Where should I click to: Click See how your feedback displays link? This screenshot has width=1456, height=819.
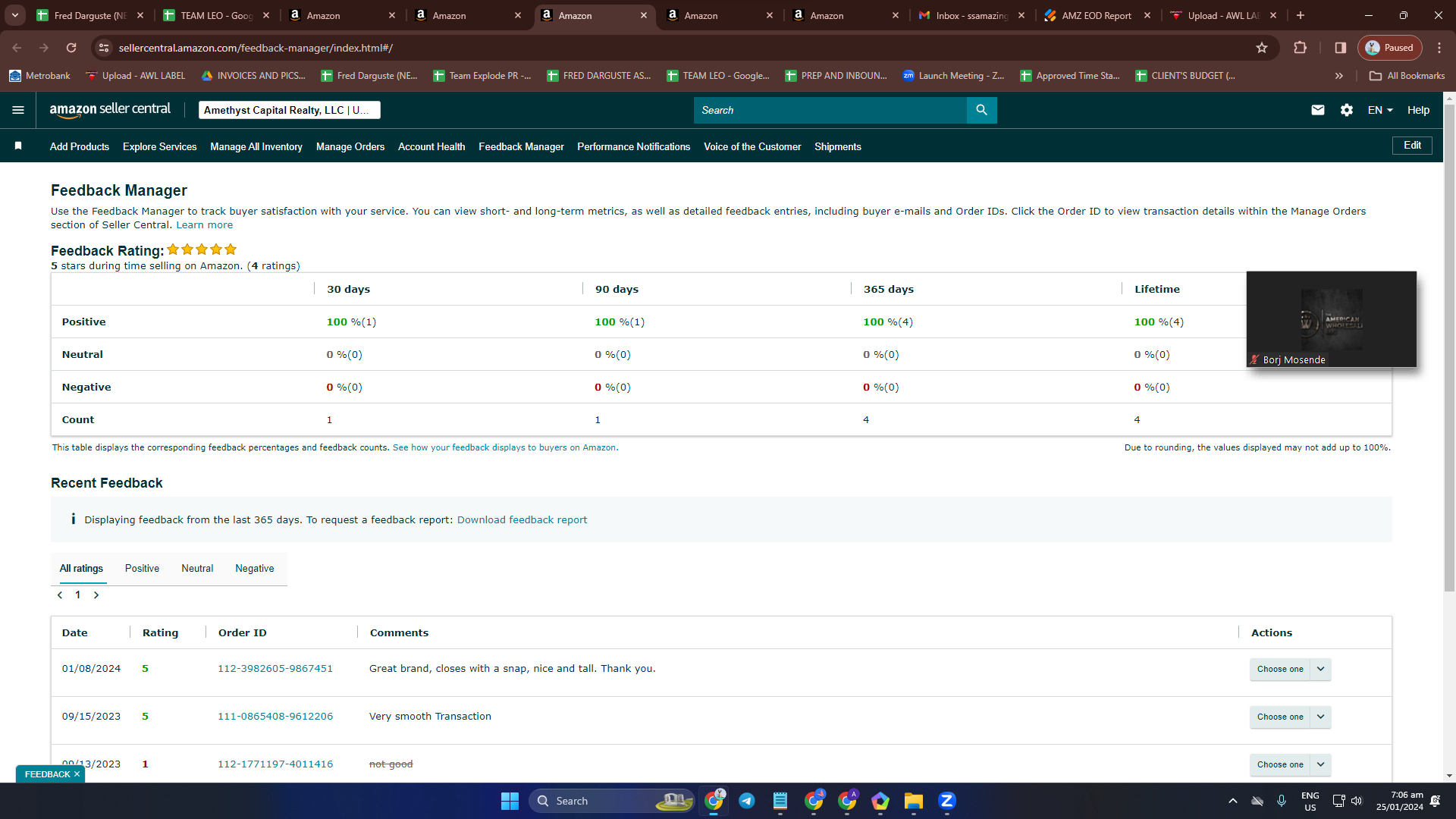tap(505, 447)
